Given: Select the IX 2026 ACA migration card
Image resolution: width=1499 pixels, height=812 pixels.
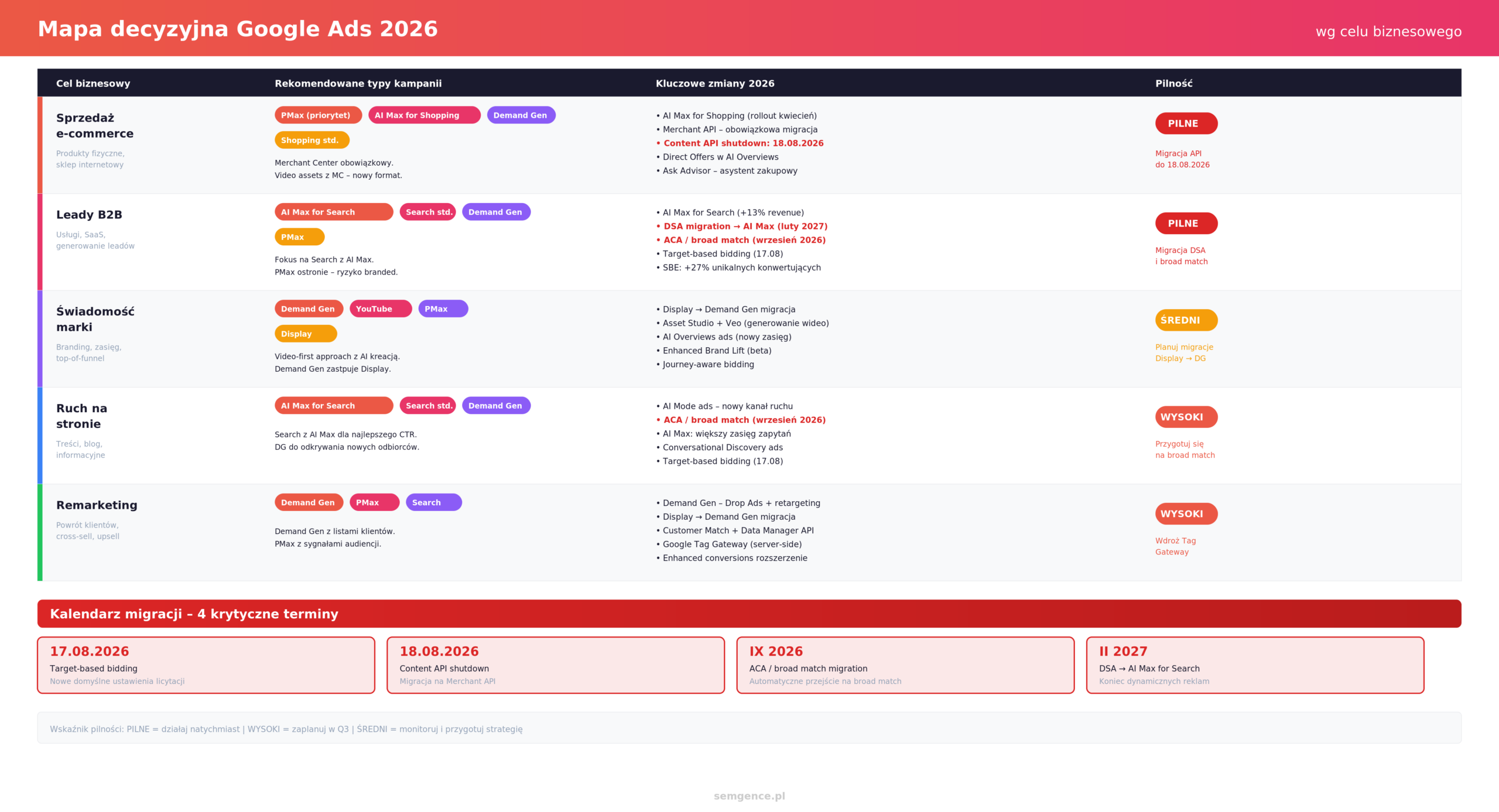Looking at the screenshot, I should point(905,666).
